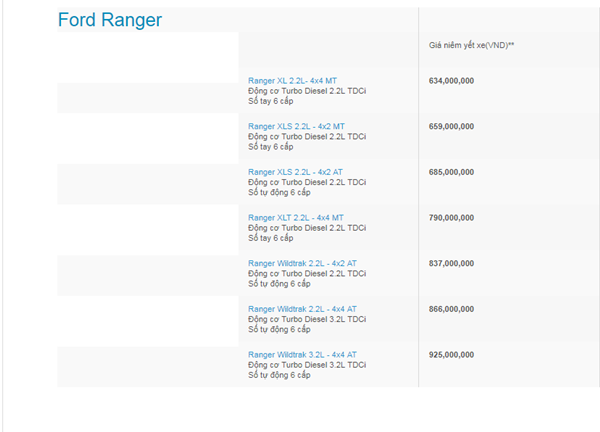This screenshot has width=600, height=432.
Task: Open the Ranger Wildtrak 2.2L - 4x4 AT link
Action: pos(302,309)
